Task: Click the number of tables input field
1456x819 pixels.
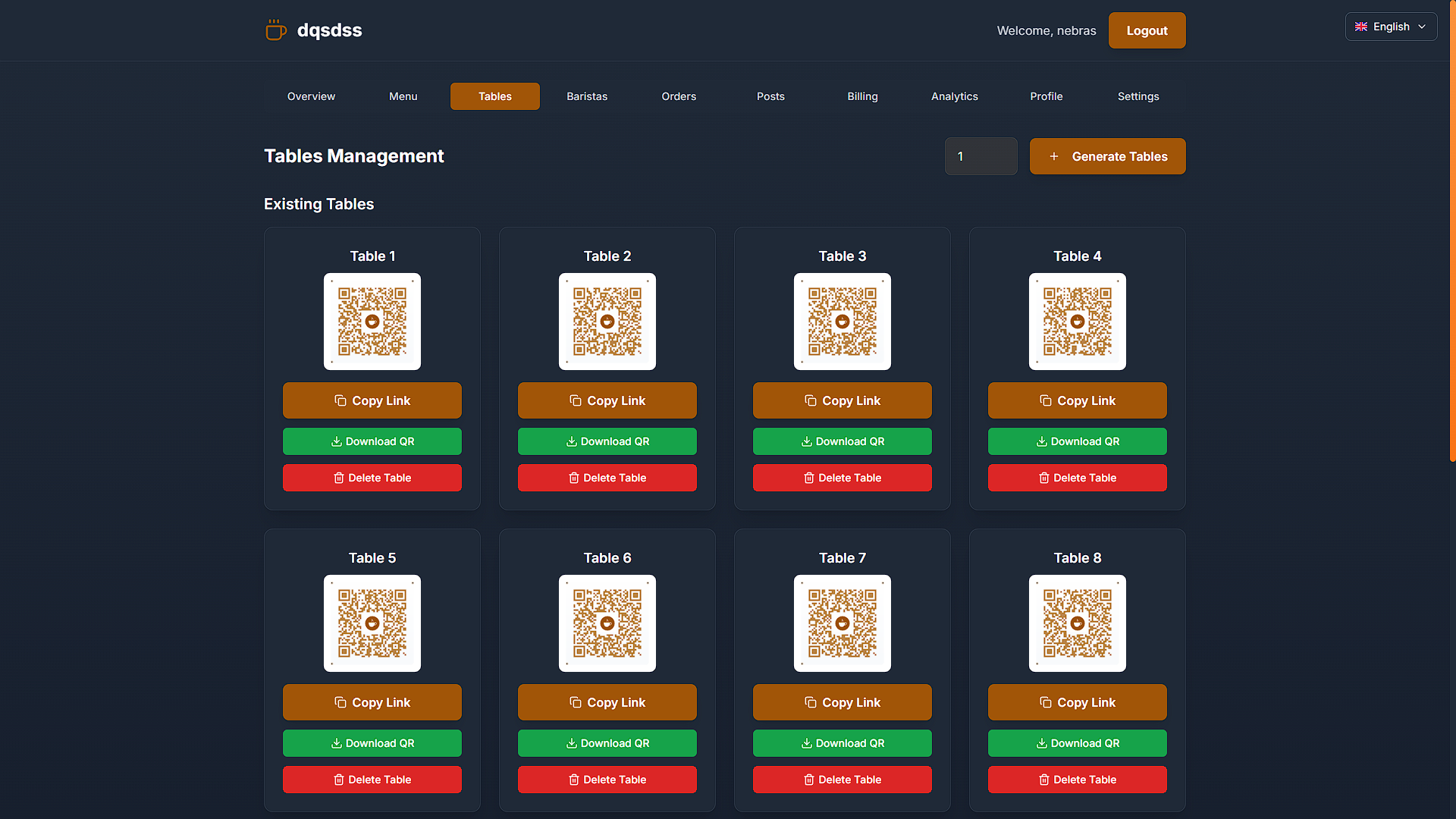Action: (x=981, y=156)
